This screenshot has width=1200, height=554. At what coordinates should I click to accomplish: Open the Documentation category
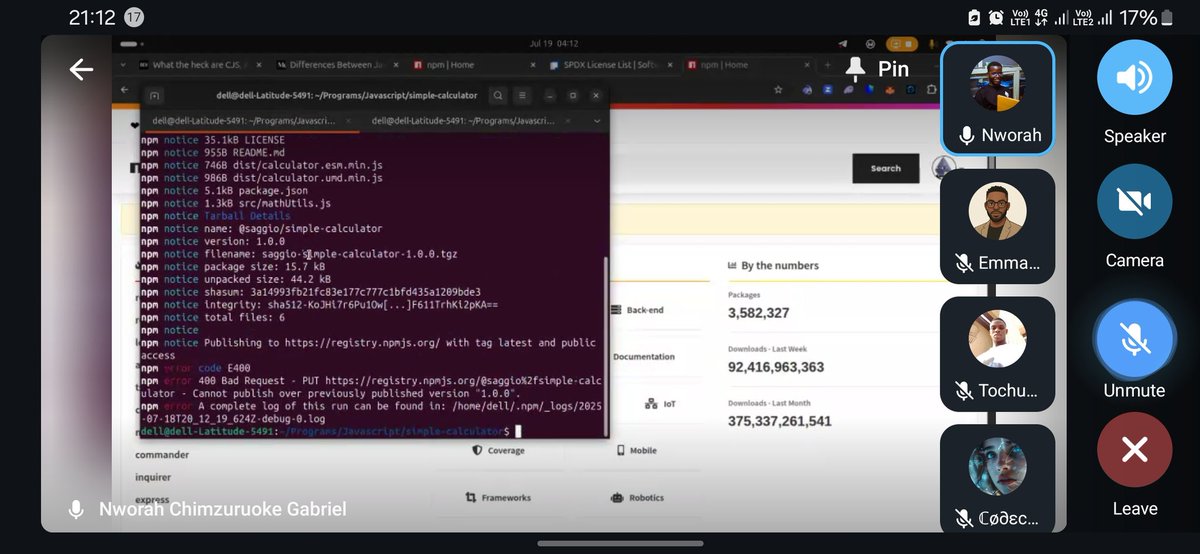click(643, 356)
